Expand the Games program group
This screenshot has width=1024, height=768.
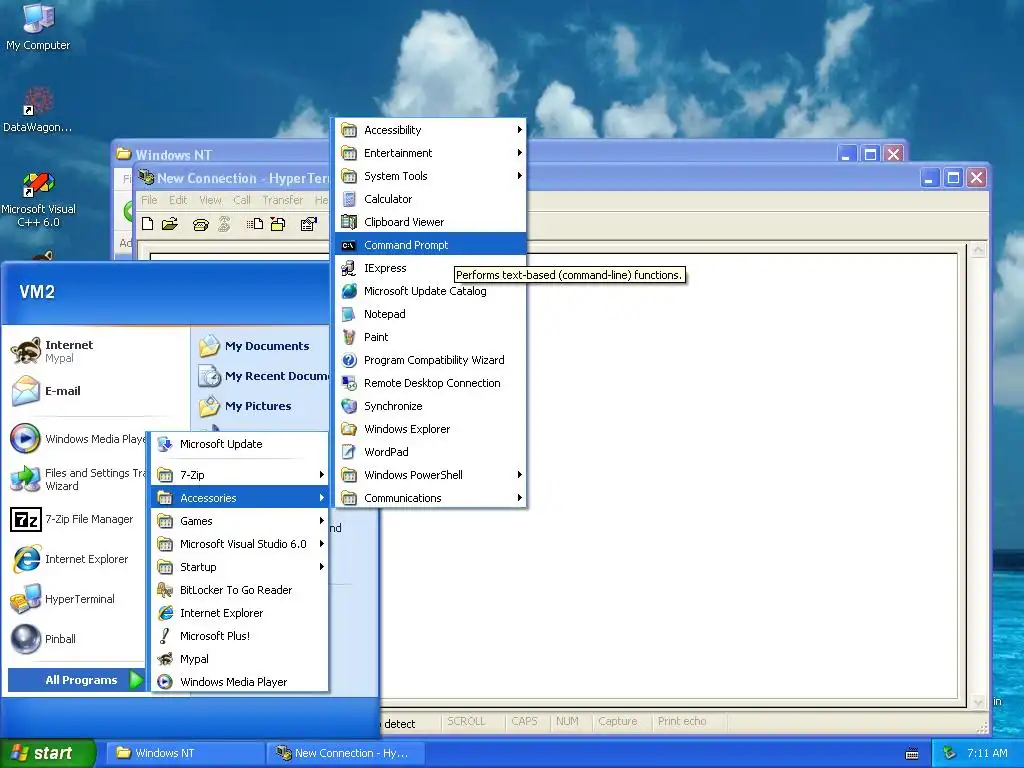point(239,521)
